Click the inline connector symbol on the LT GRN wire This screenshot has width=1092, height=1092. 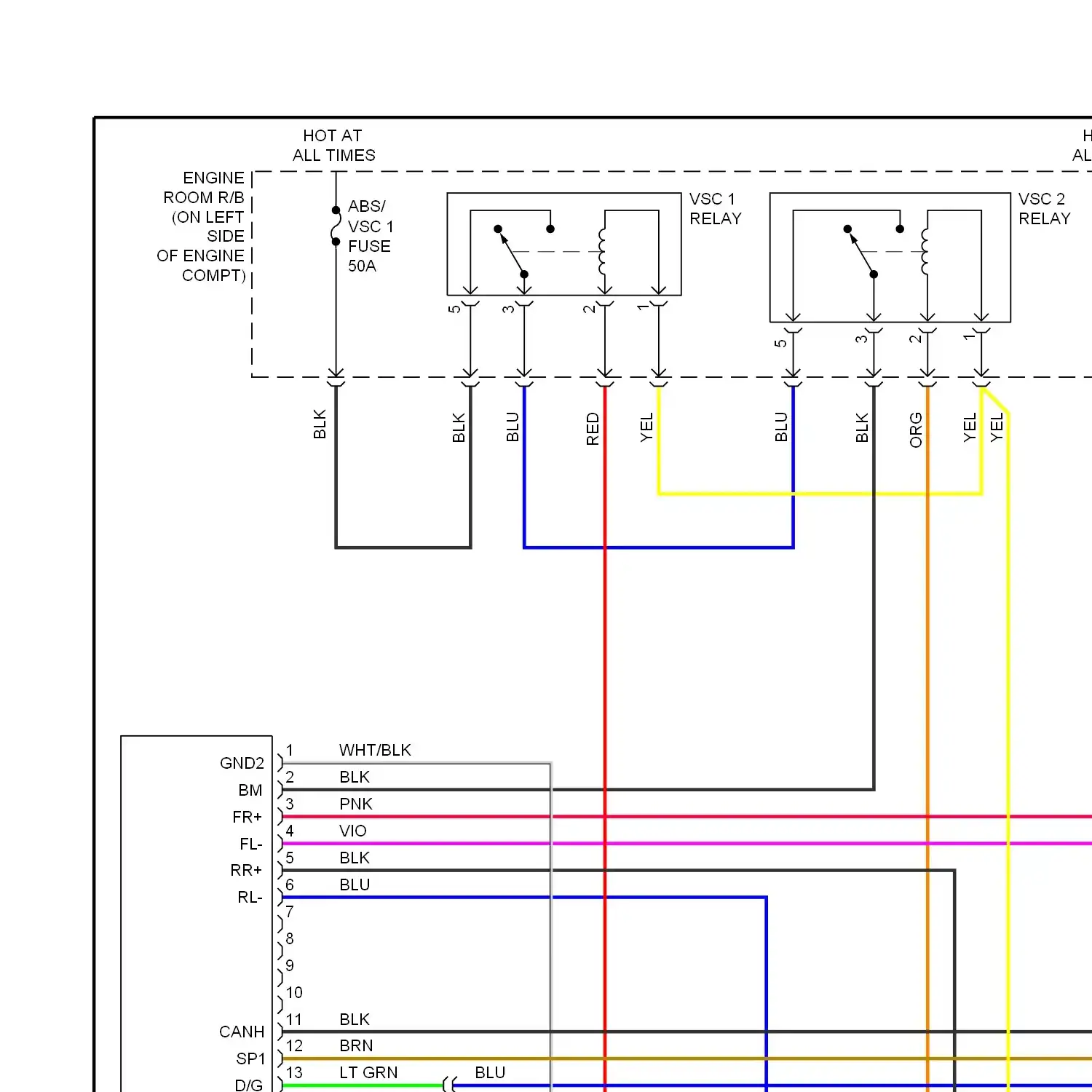(x=448, y=1085)
